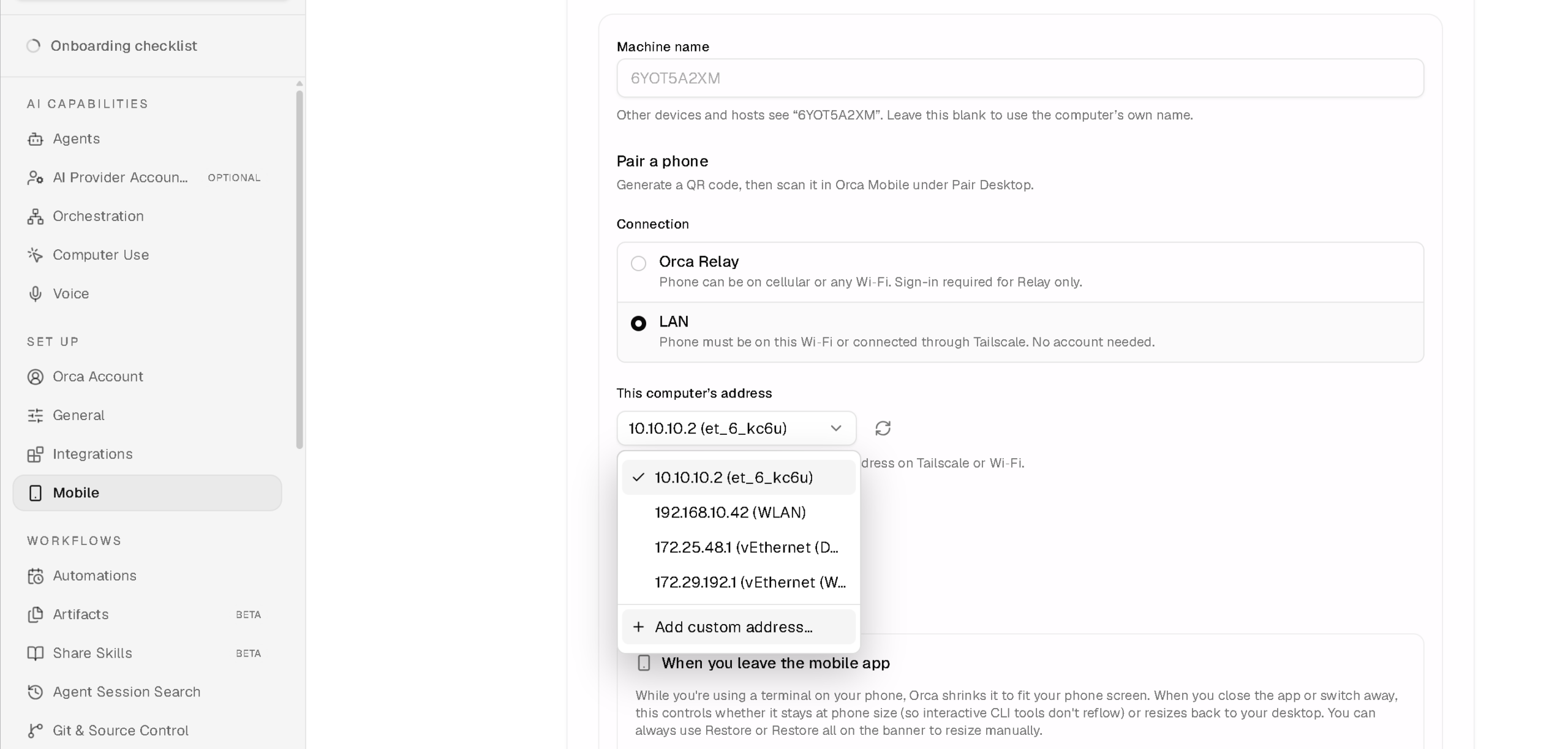Click the Computer Use cursor icon
The height and width of the screenshot is (749, 1568).
click(x=36, y=255)
